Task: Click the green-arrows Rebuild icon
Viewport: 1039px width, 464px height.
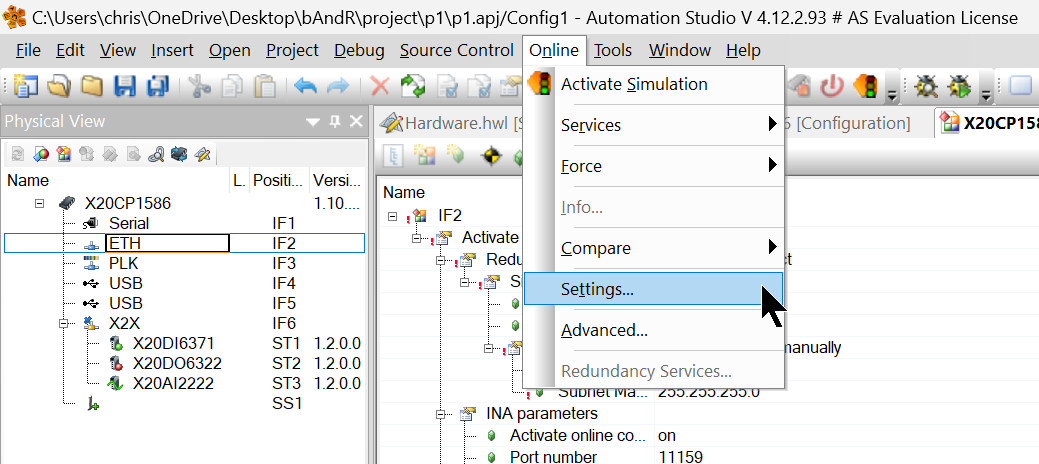Action: coord(413,86)
